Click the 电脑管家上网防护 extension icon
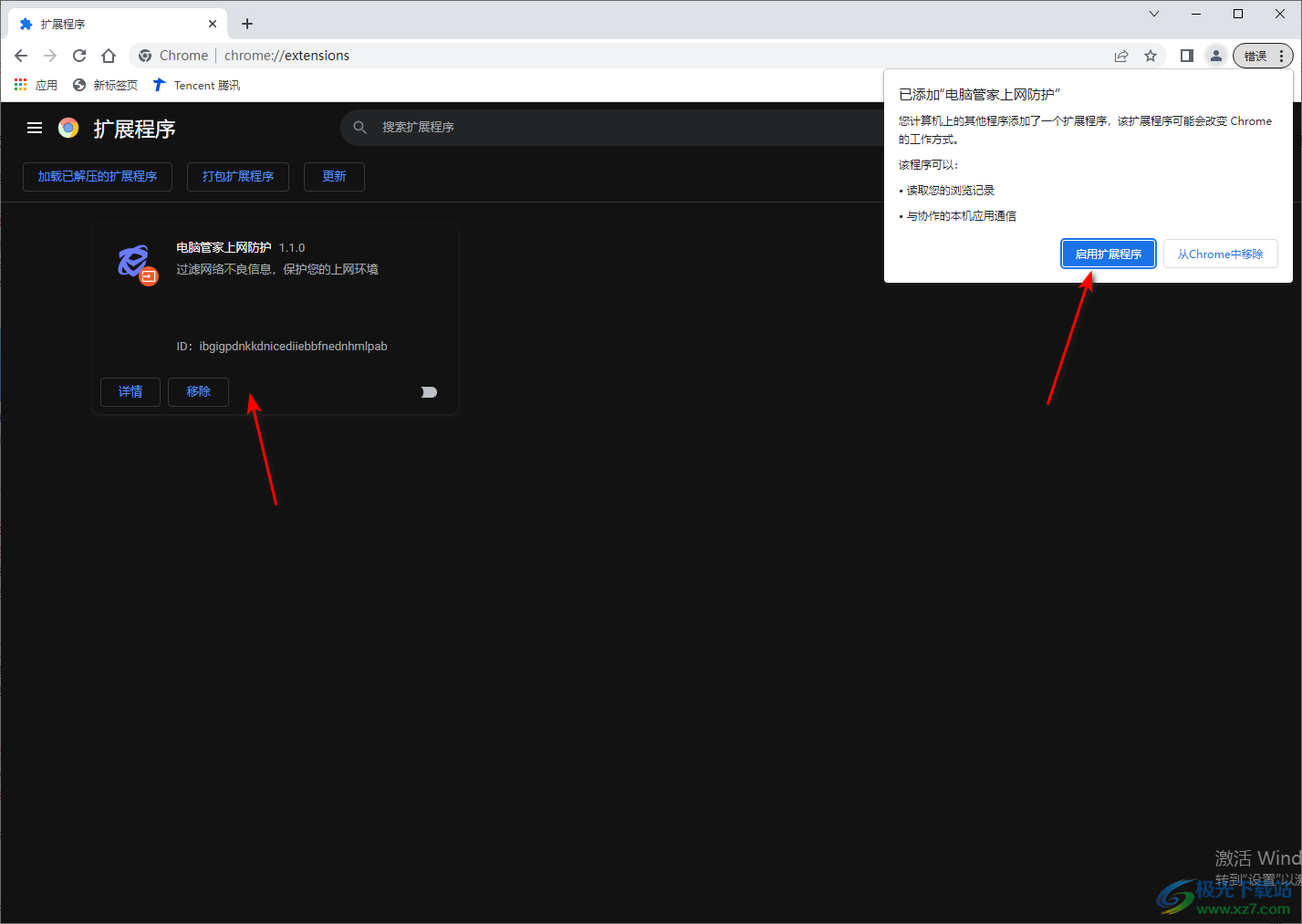Image resolution: width=1302 pixels, height=924 pixels. [x=136, y=264]
